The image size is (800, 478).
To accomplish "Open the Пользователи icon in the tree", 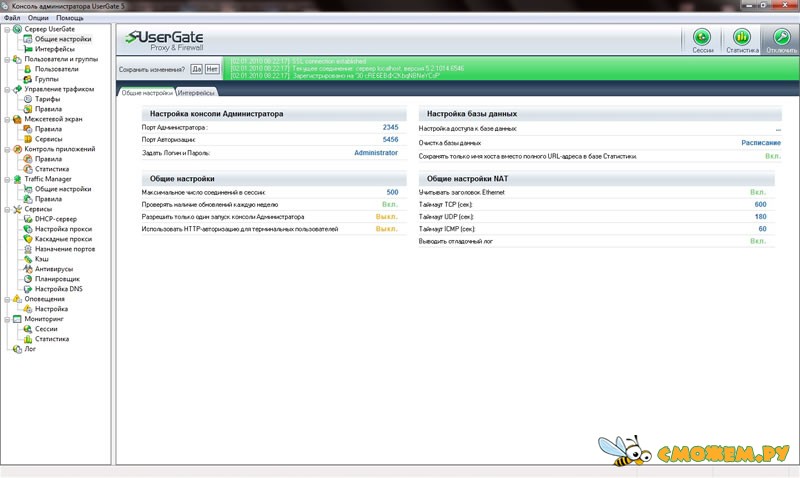I will [28, 69].
